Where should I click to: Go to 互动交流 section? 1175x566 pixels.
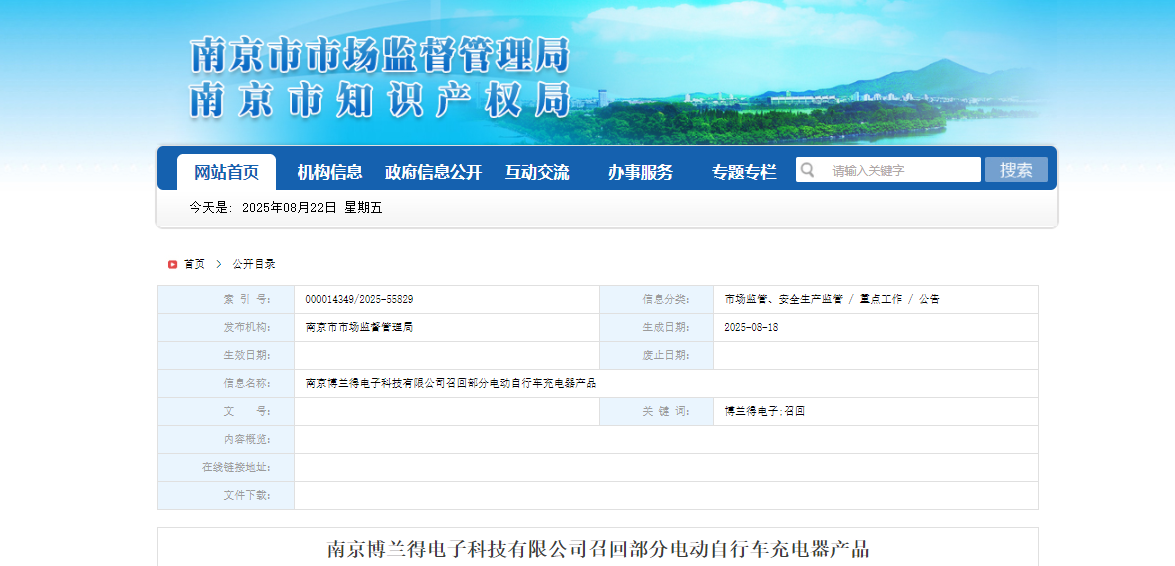pos(537,172)
